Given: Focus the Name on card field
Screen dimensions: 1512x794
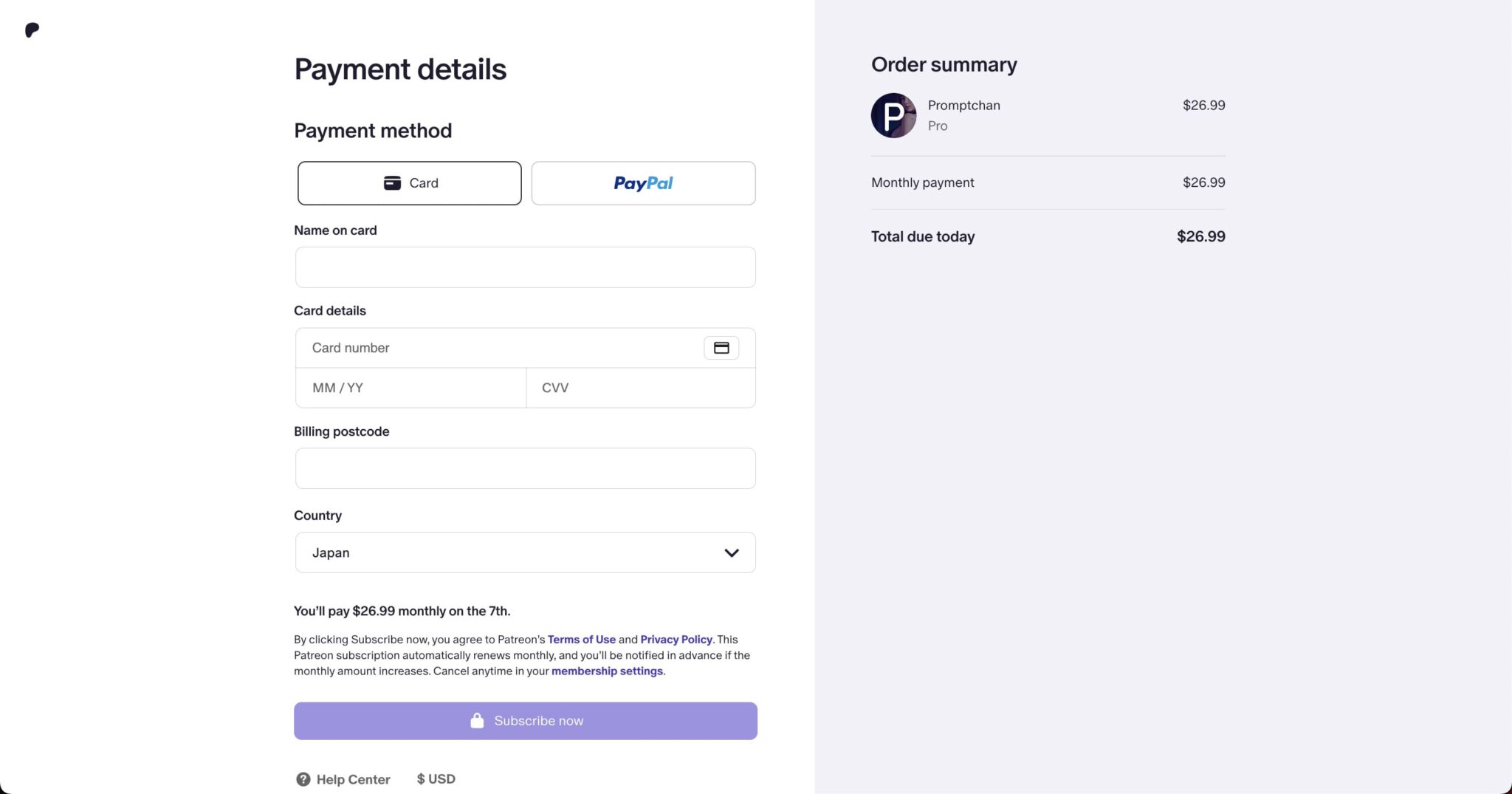Looking at the screenshot, I should tap(525, 267).
